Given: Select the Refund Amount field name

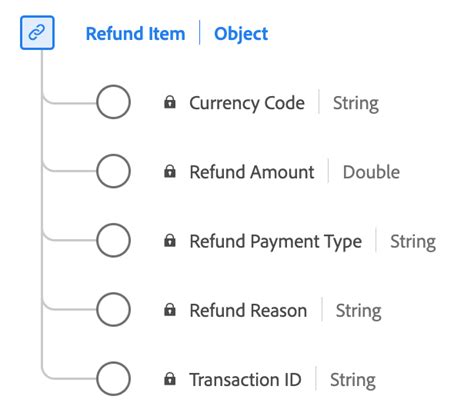Looking at the screenshot, I should (x=252, y=172).
